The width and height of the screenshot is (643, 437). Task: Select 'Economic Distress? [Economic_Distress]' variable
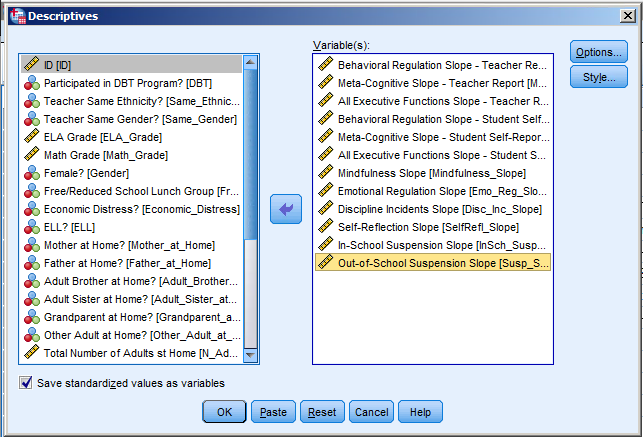132,209
